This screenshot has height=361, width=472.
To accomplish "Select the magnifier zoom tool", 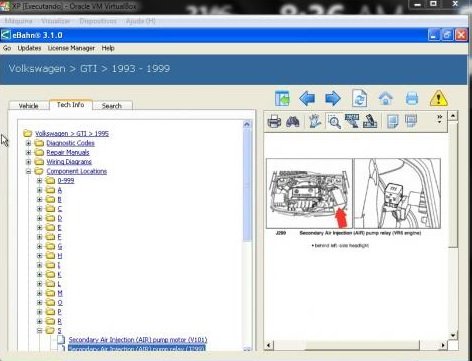I will coord(334,122).
